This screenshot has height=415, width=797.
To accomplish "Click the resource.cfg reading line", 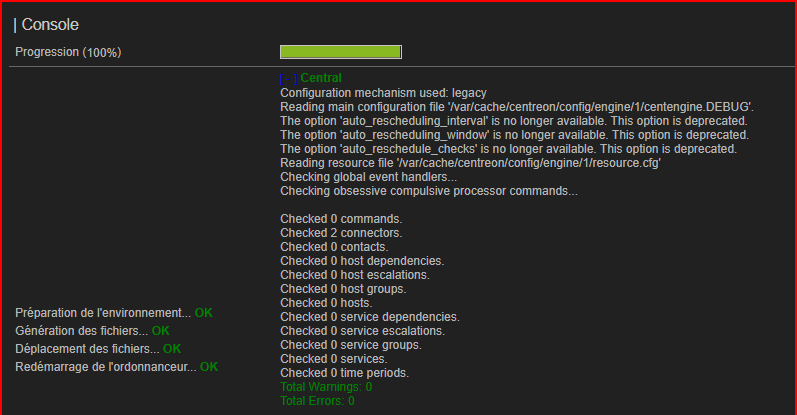I will (x=470, y=163).
